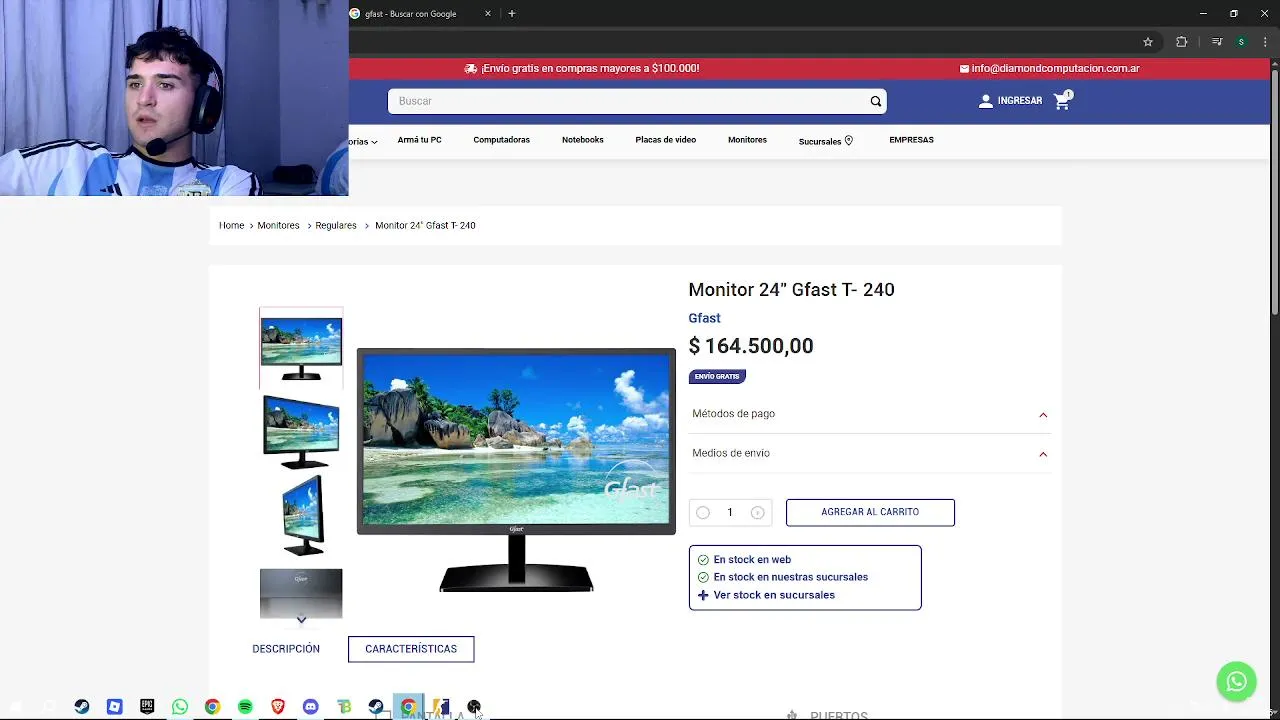Open Chrome three-dot menu
The image size is (1280, 720).
1265,42
